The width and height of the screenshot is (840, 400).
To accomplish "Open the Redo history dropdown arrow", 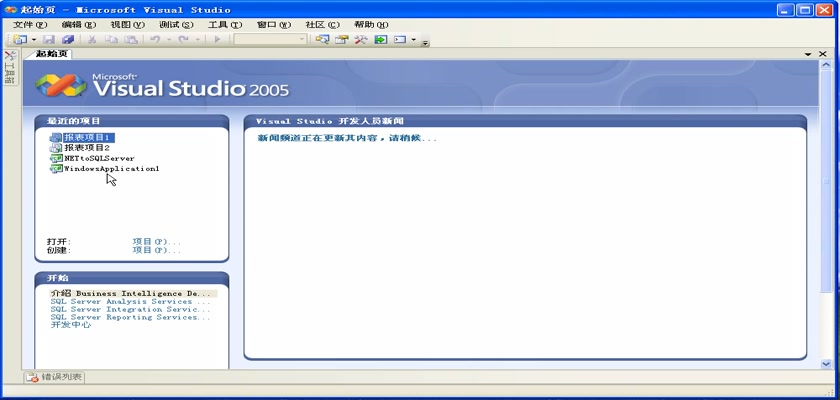I will tap(197, 40).
